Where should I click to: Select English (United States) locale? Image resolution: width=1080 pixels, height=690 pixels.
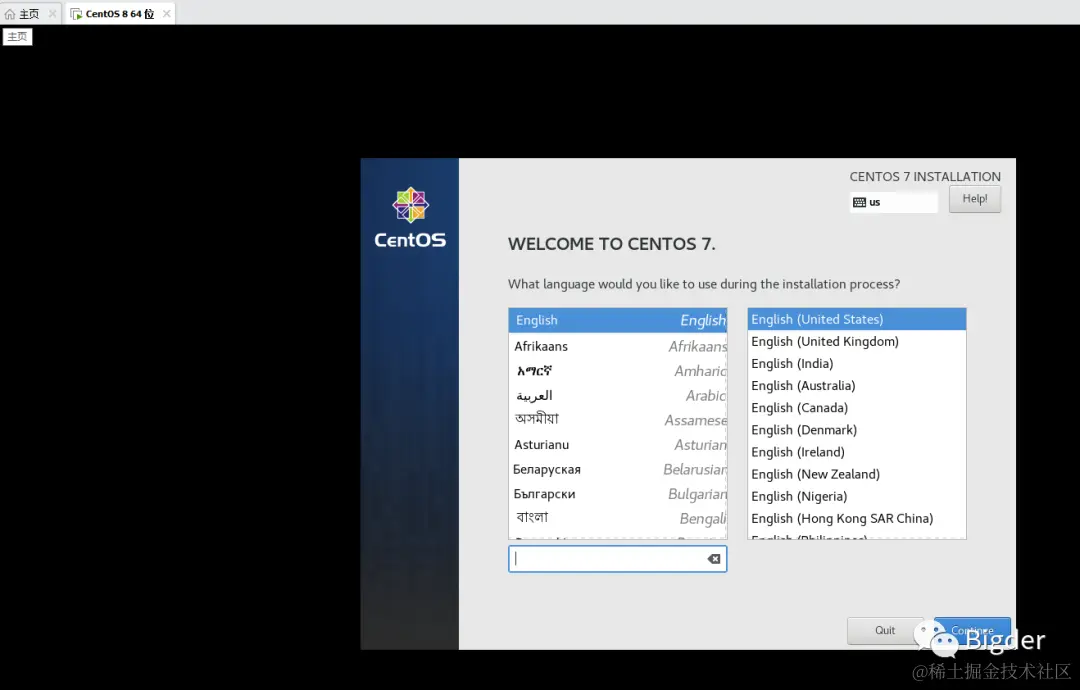click(857, 319)
